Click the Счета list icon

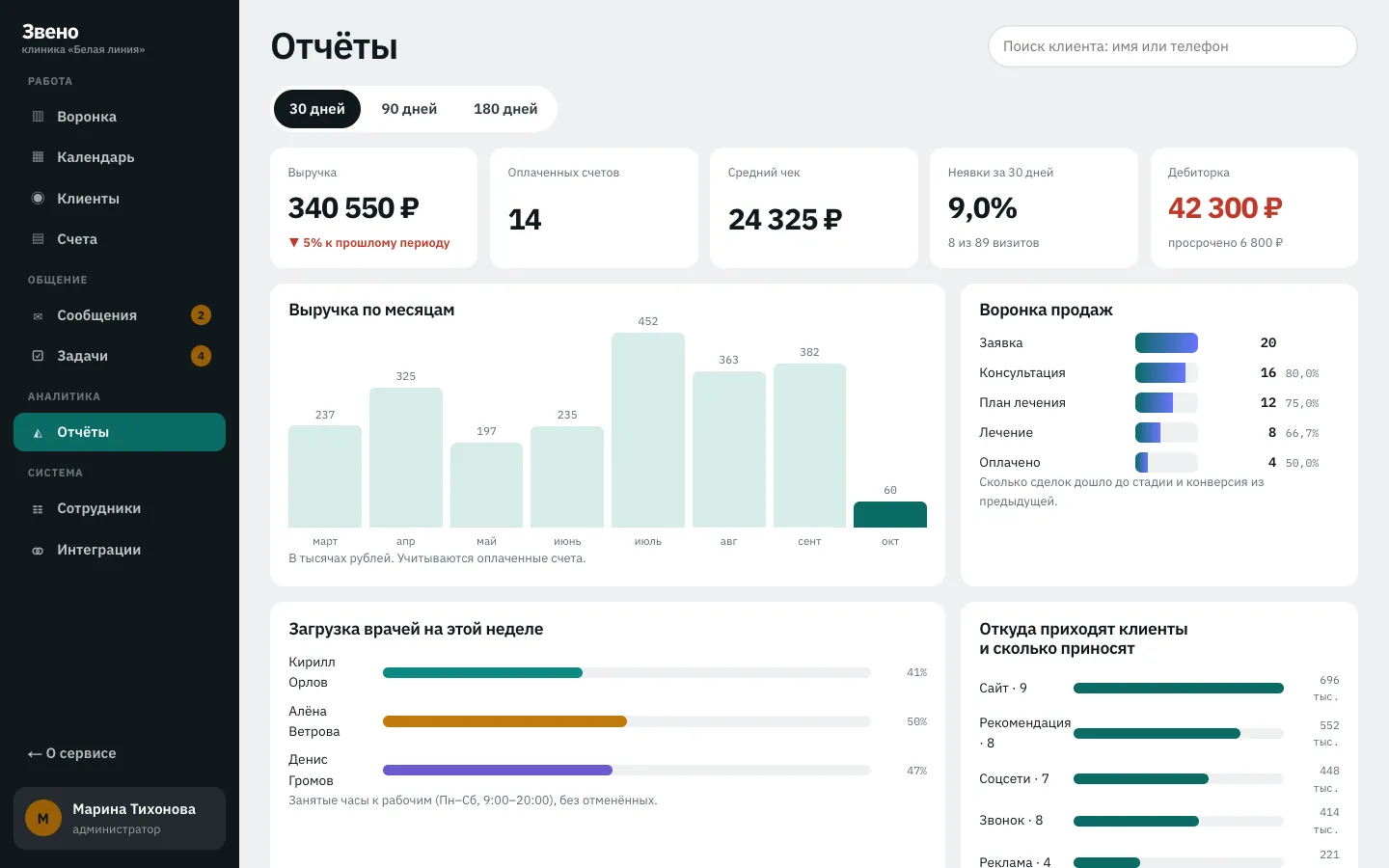[38, 239]
